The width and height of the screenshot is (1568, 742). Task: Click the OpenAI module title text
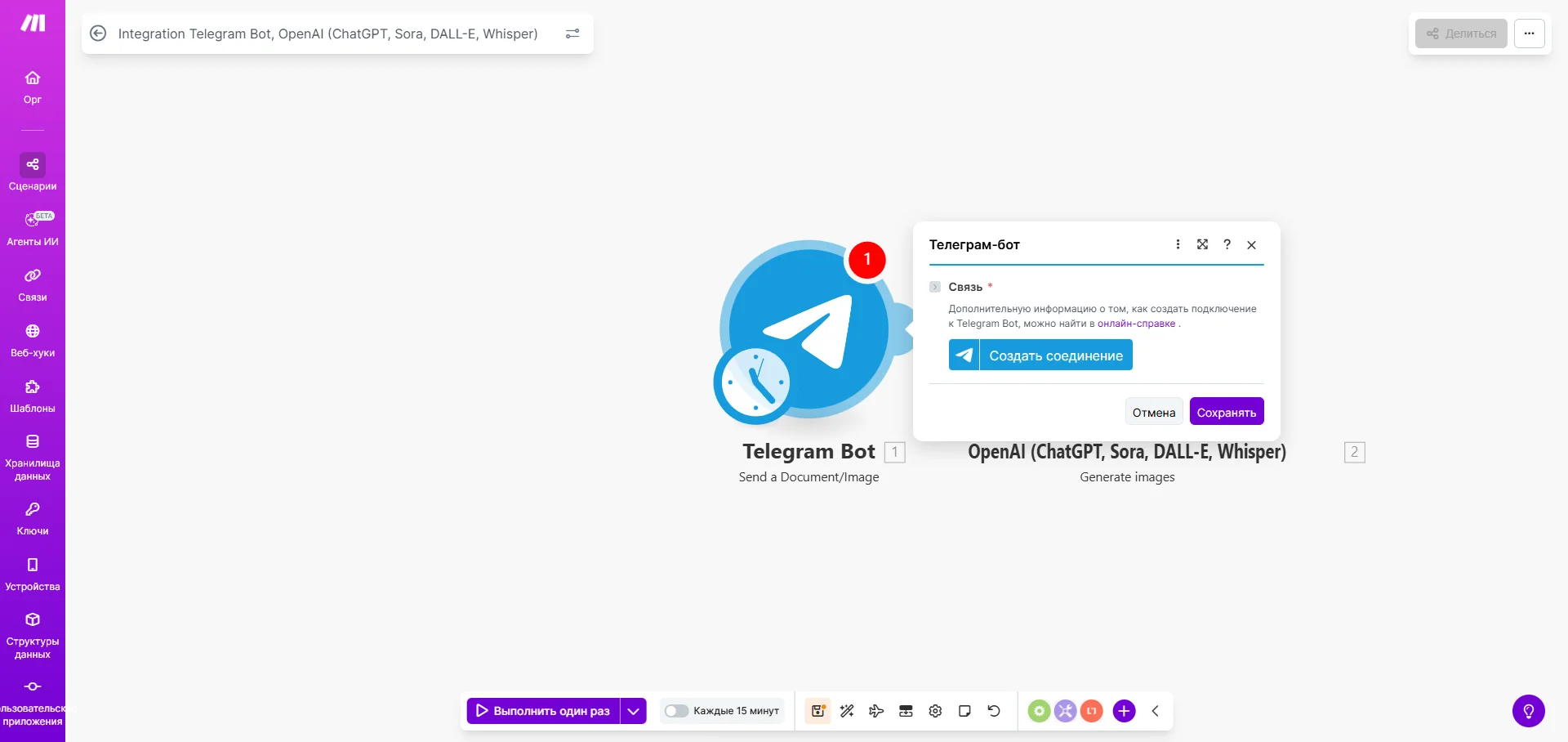(x=1127, y=451)
